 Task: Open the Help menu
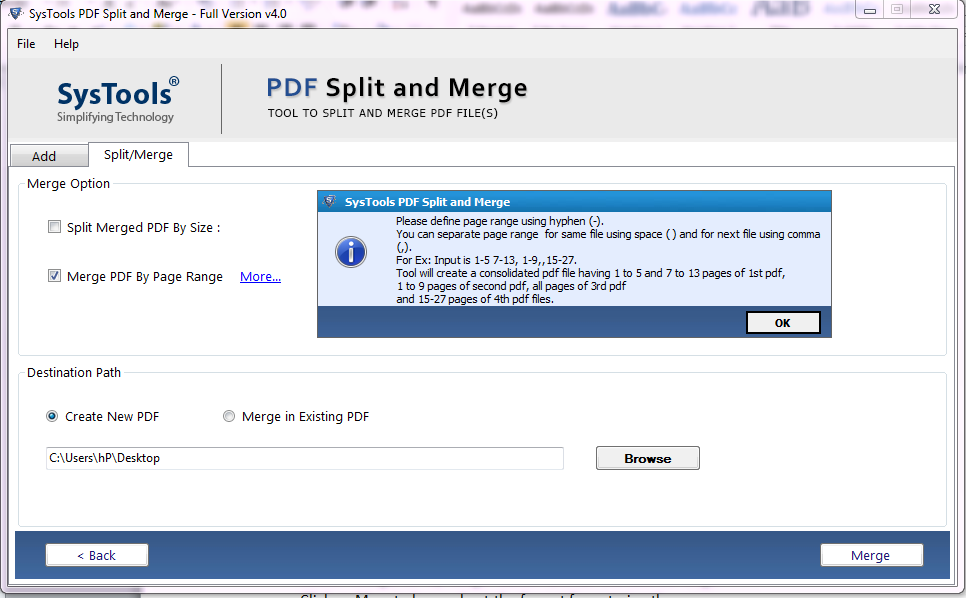66,44
